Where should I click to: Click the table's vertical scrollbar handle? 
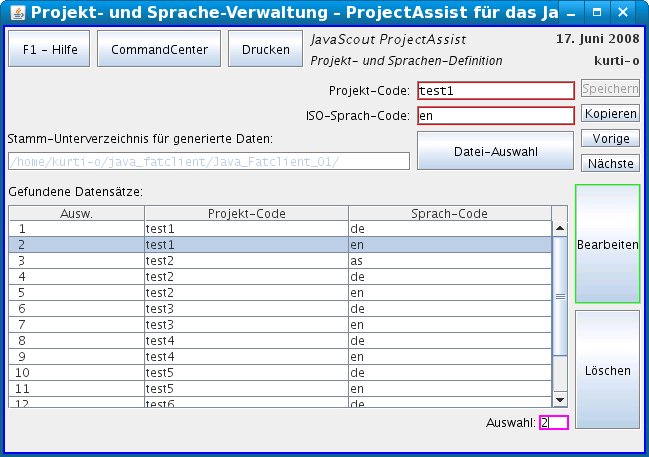[x=560, y=296]
